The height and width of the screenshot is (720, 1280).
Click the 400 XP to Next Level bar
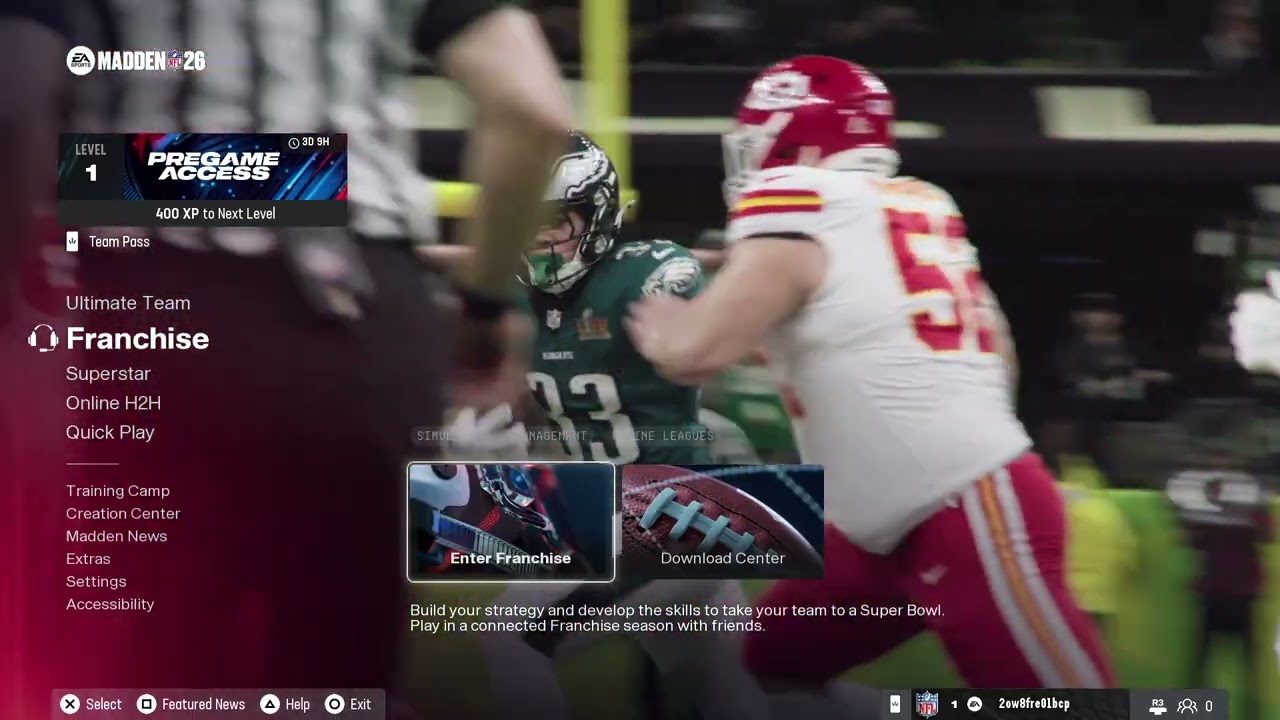click(x=203, y=213)
